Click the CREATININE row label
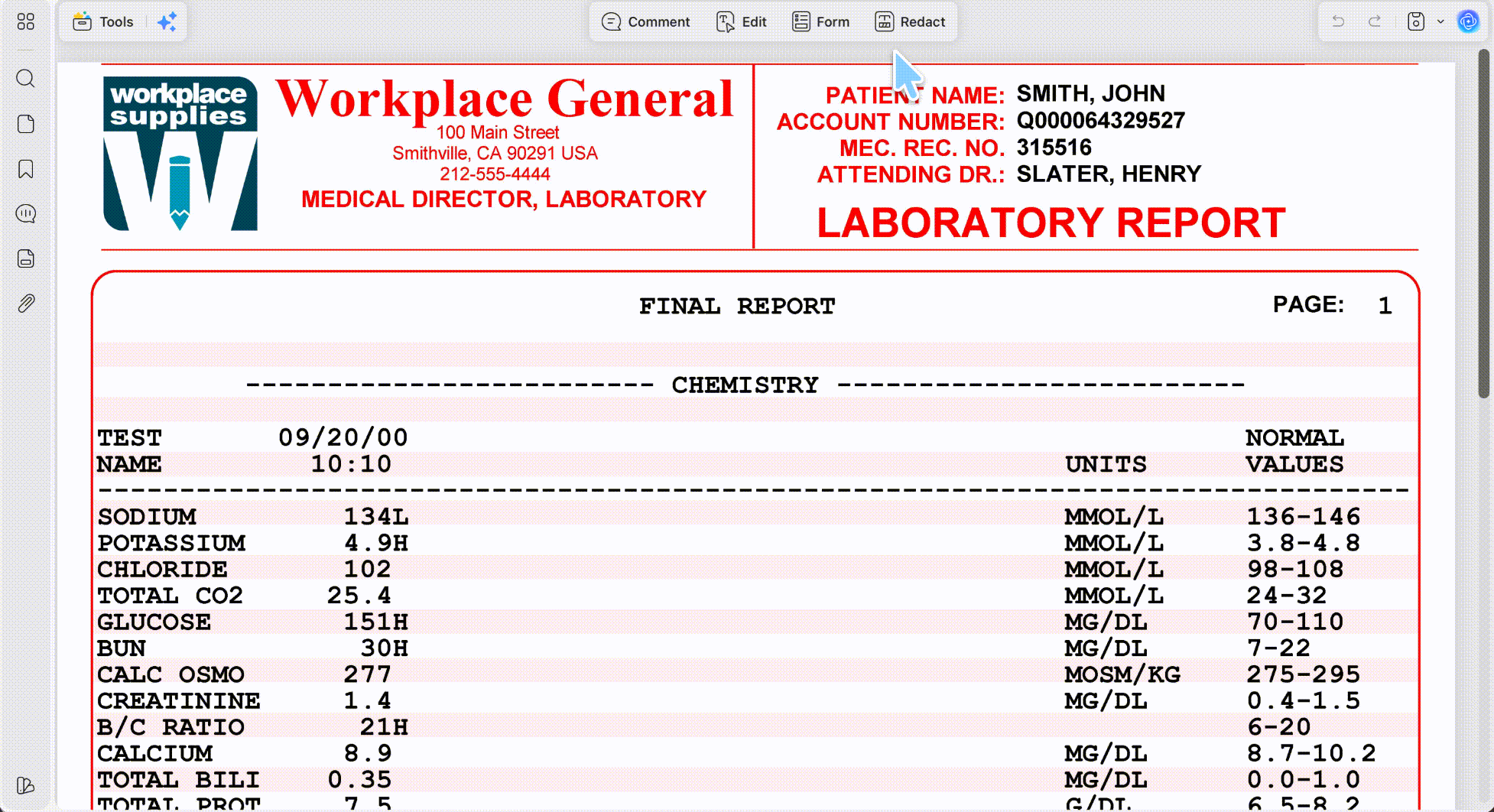Screen dimensions: 1494x812 coord(179,700)
